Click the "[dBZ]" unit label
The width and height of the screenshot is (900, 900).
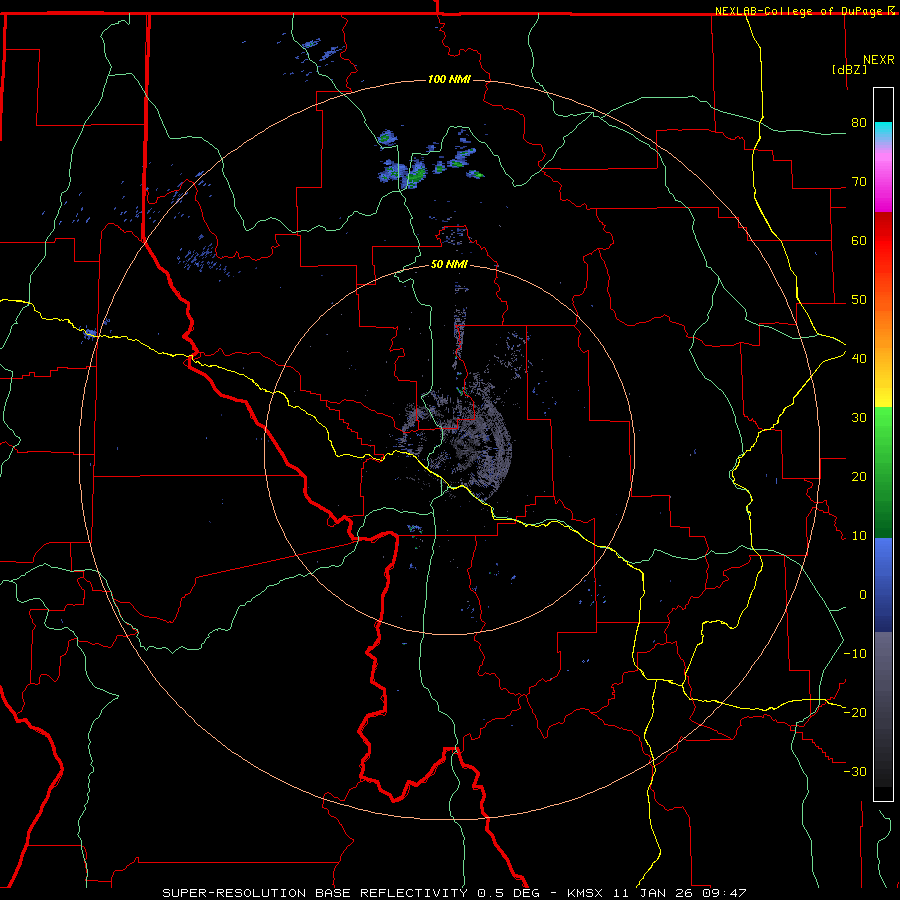[x=849, y=70]
